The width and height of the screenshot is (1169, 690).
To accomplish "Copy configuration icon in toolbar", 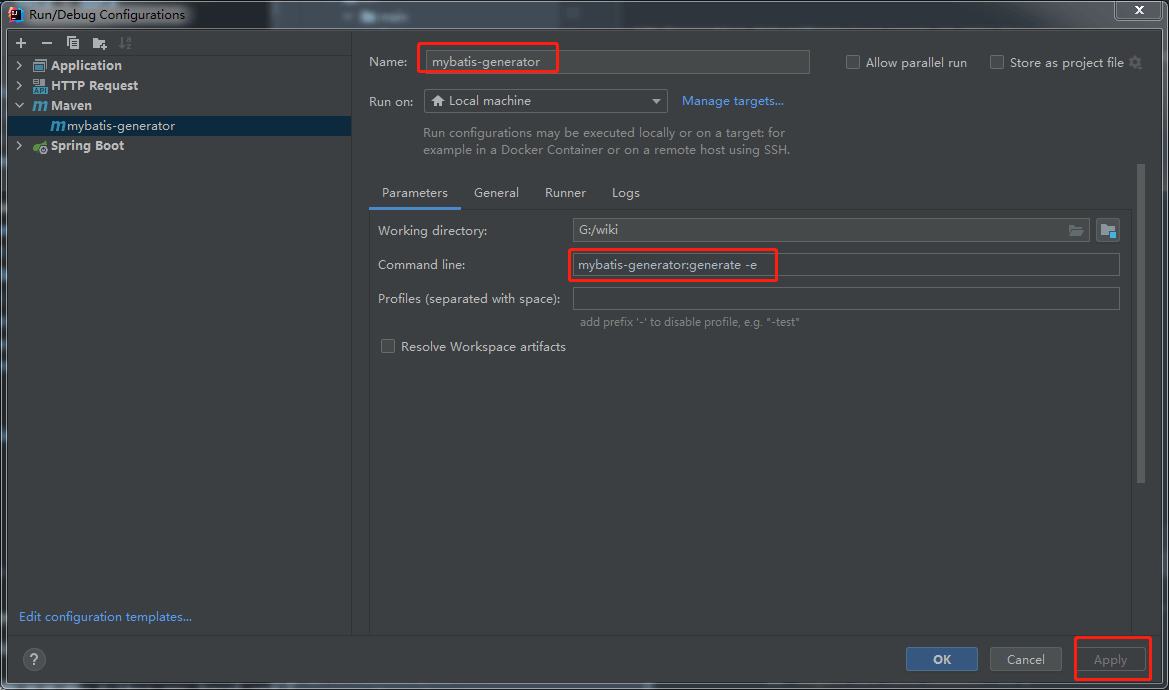I will [x=72, y=43].
